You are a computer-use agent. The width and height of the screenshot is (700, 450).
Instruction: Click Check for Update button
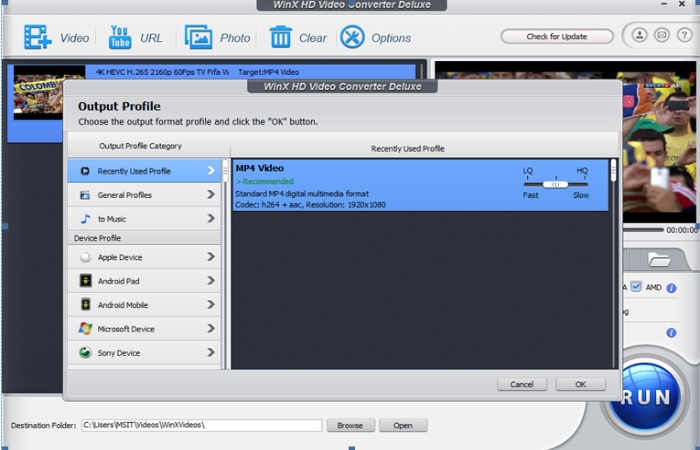(557, 37)
